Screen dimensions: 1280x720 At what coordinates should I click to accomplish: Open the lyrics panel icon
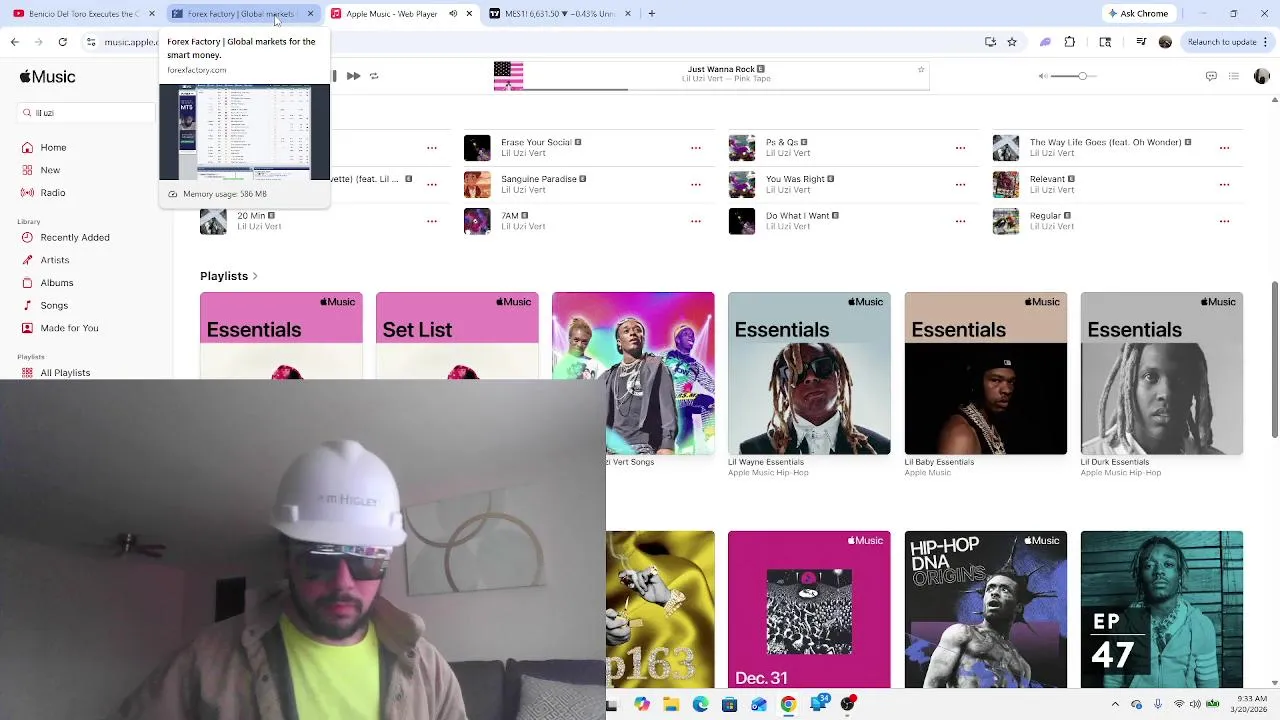(1211, 76)
